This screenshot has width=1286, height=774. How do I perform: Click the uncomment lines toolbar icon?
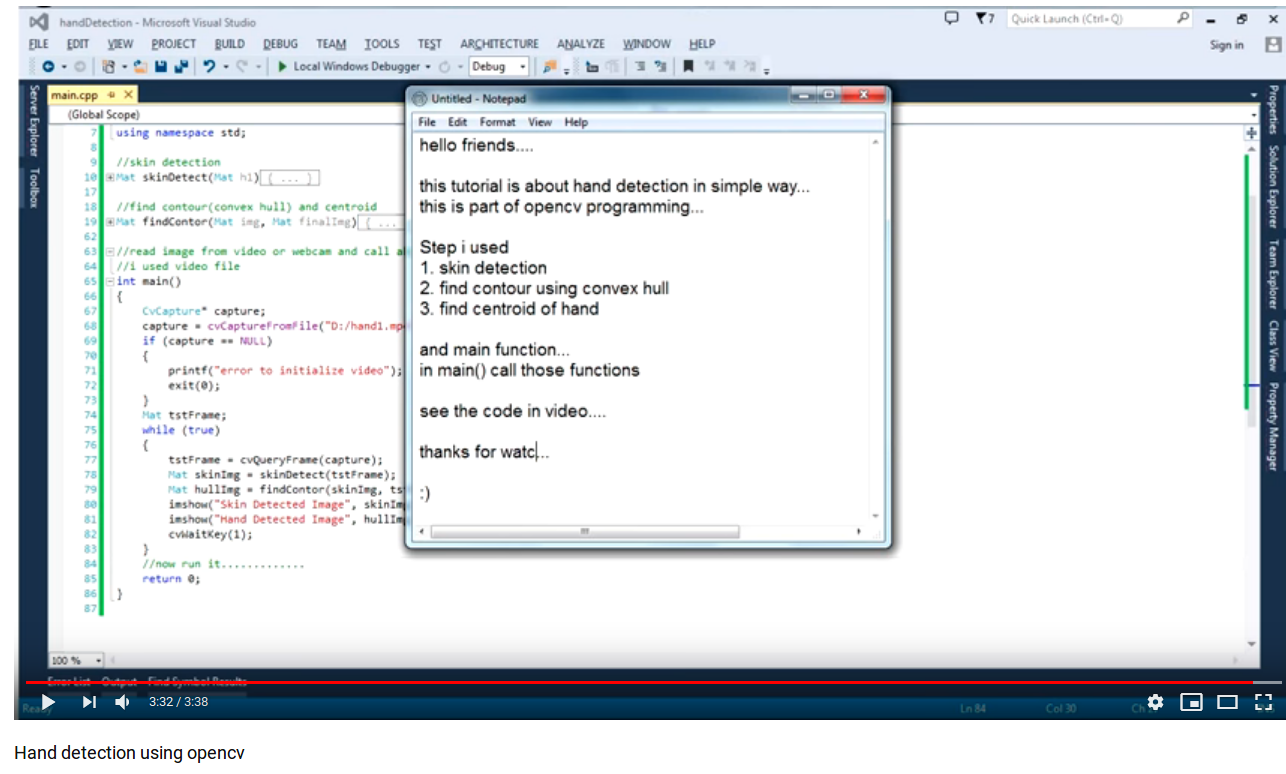tap(660, 67)
